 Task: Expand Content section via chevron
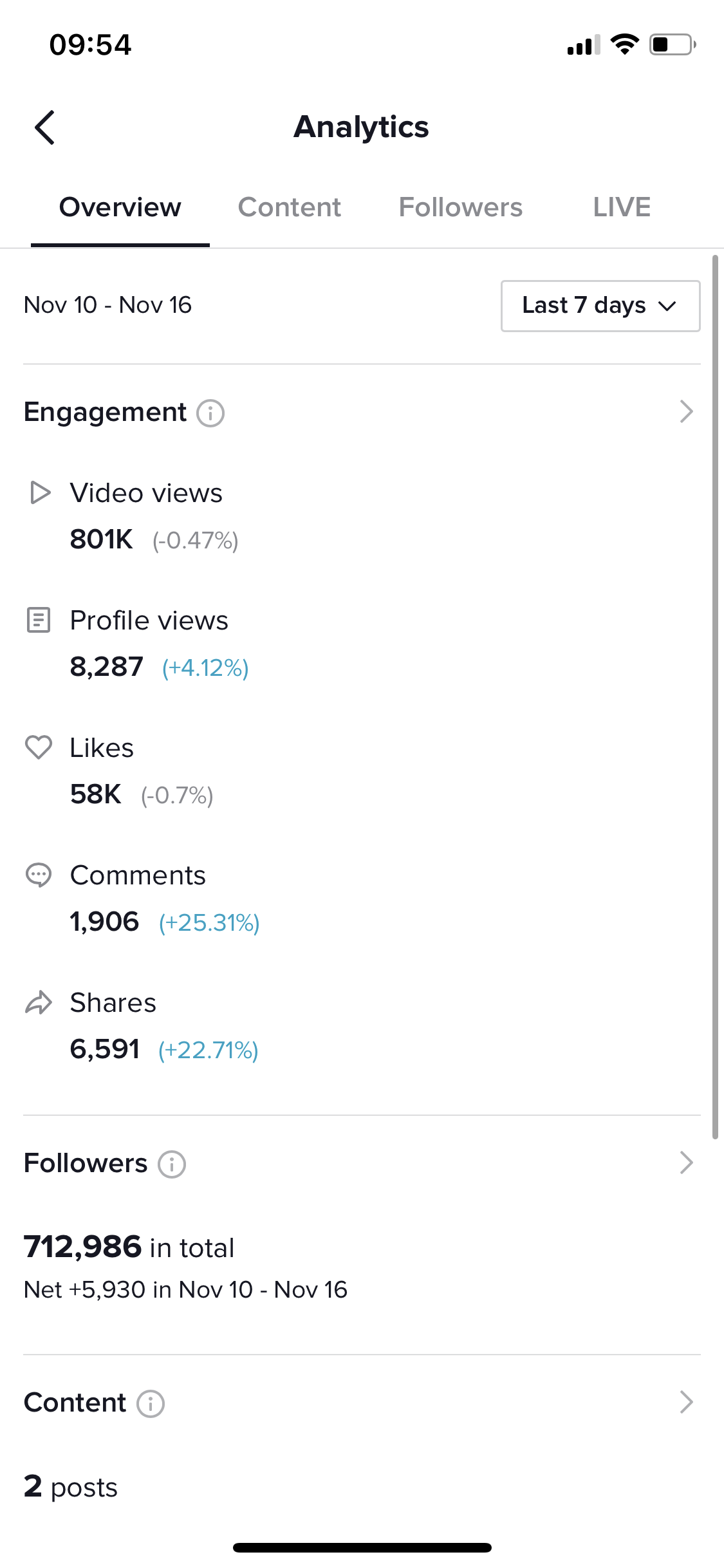(687, 1403)
